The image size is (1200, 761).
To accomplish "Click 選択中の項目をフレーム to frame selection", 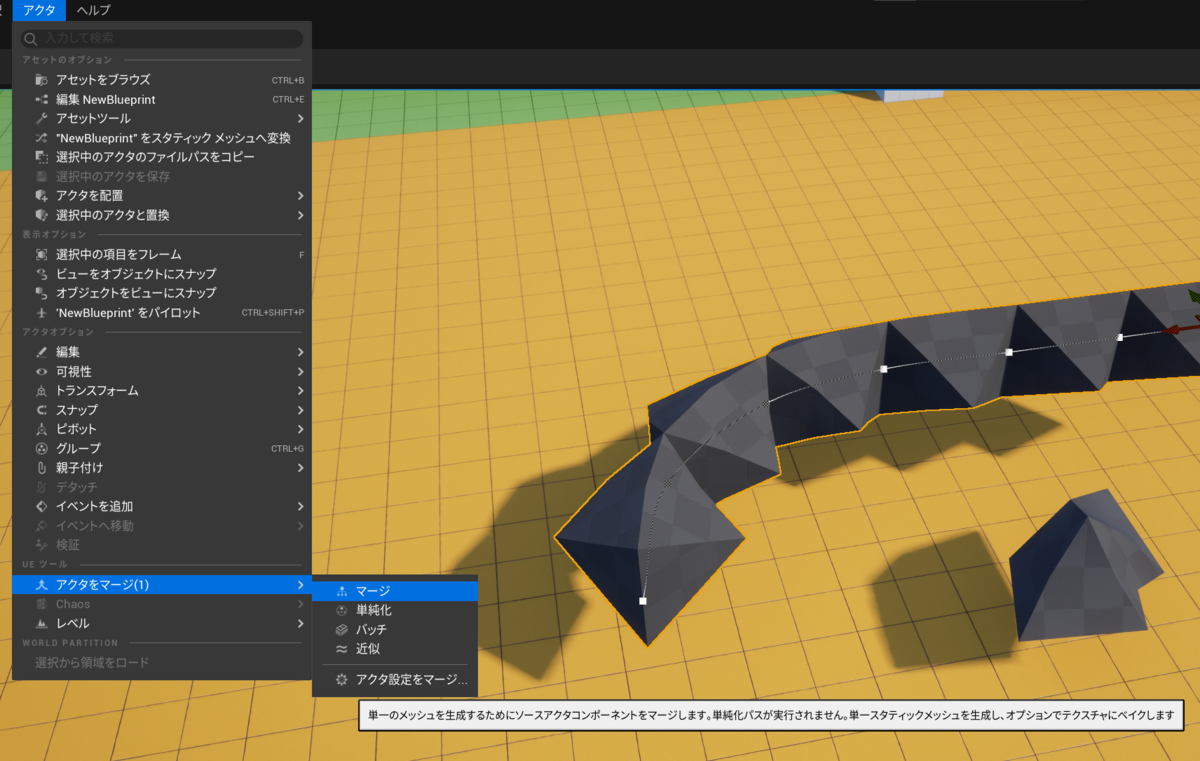I will tap(114, 254).
